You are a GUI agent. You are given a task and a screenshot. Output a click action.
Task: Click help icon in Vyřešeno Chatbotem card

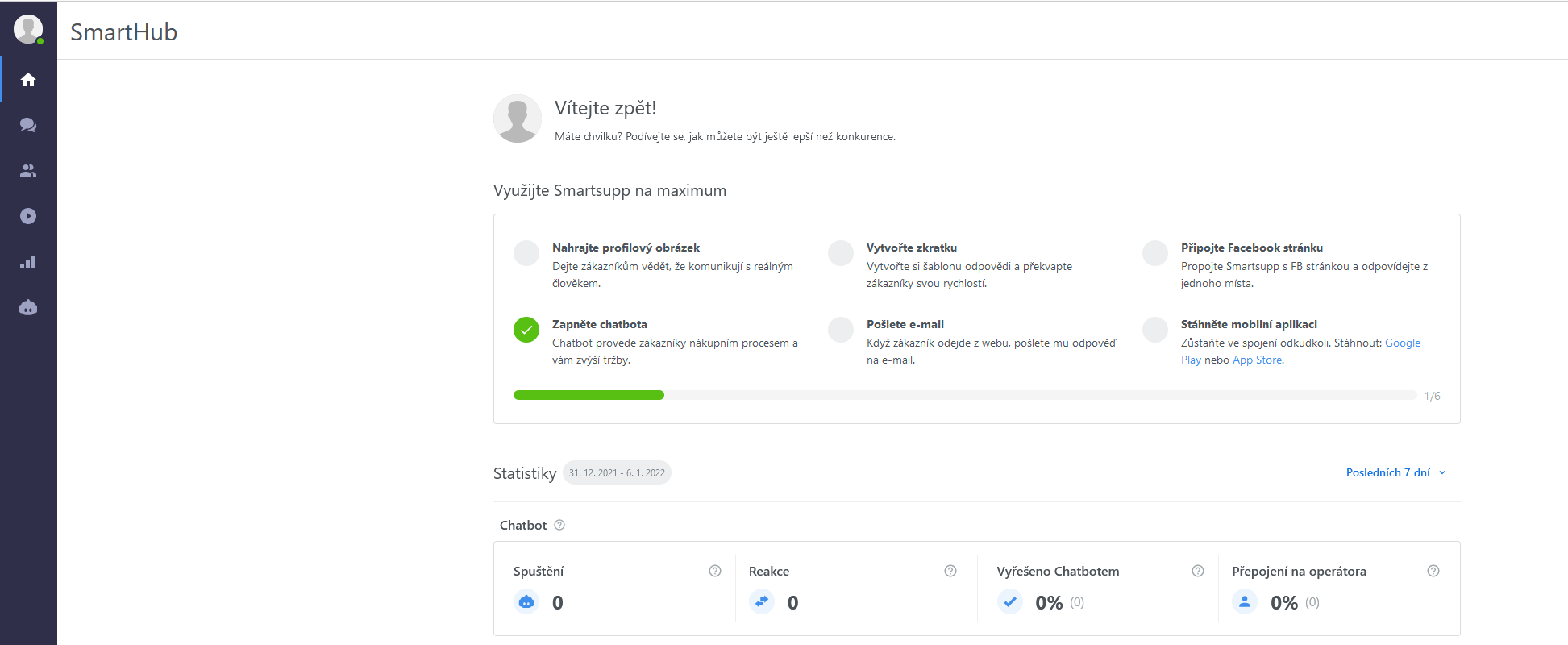click(1197, 571)
